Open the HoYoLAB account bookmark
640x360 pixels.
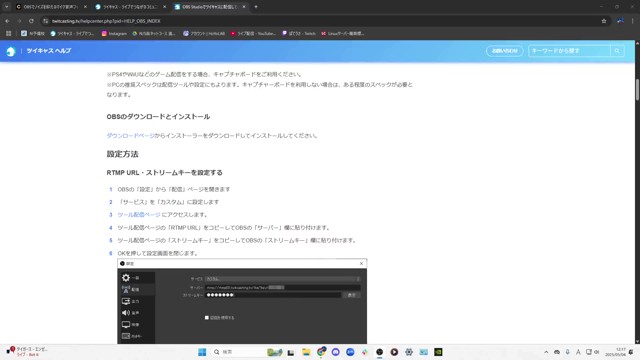204,33
